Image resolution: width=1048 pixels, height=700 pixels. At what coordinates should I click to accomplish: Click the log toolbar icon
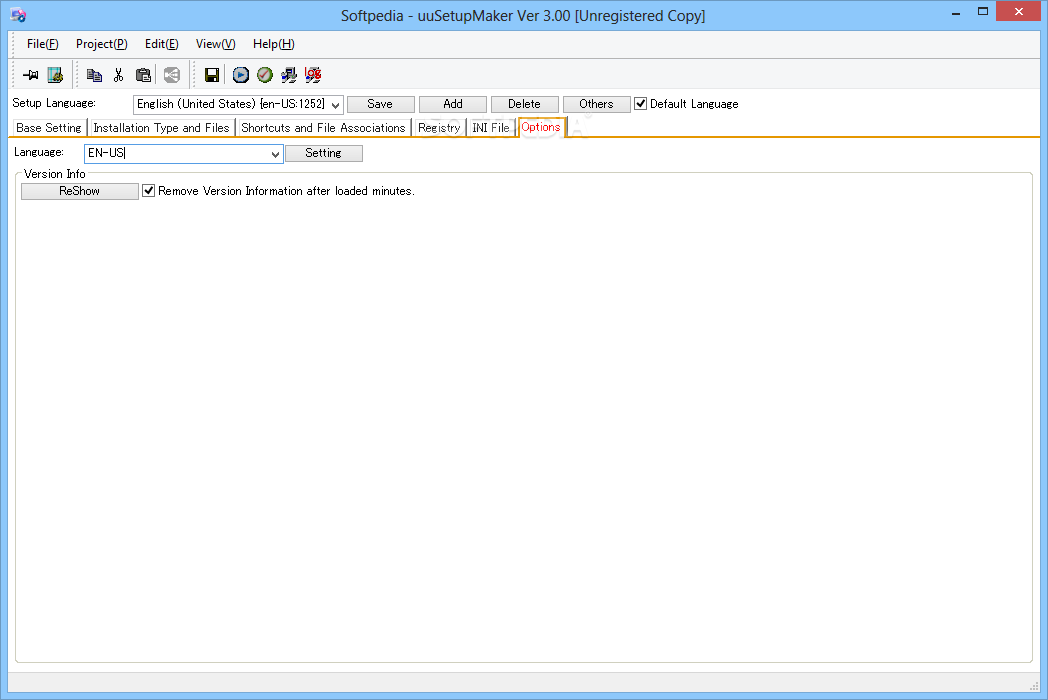pos(313,75)
